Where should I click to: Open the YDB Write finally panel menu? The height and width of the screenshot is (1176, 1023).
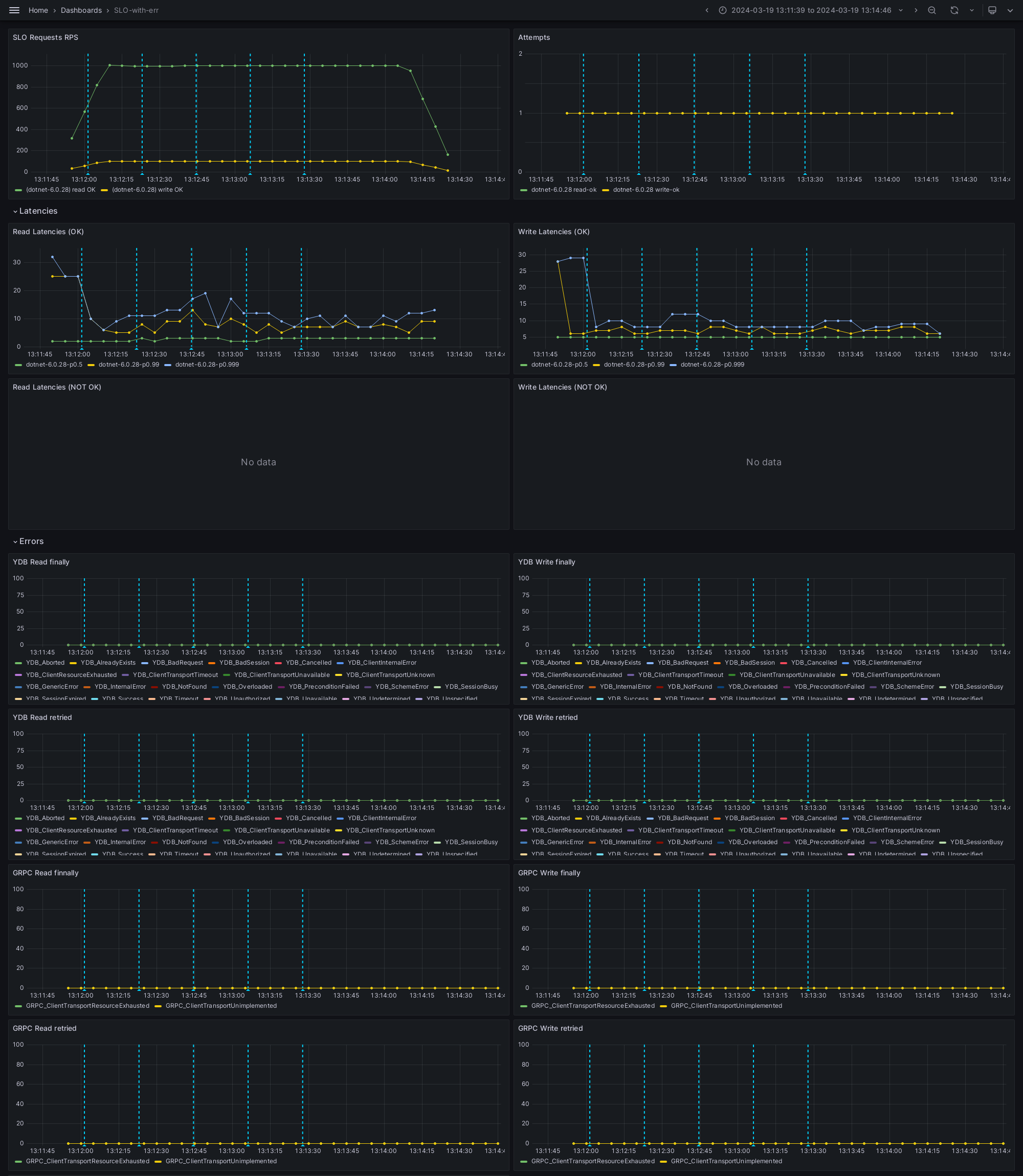(546, 562)
